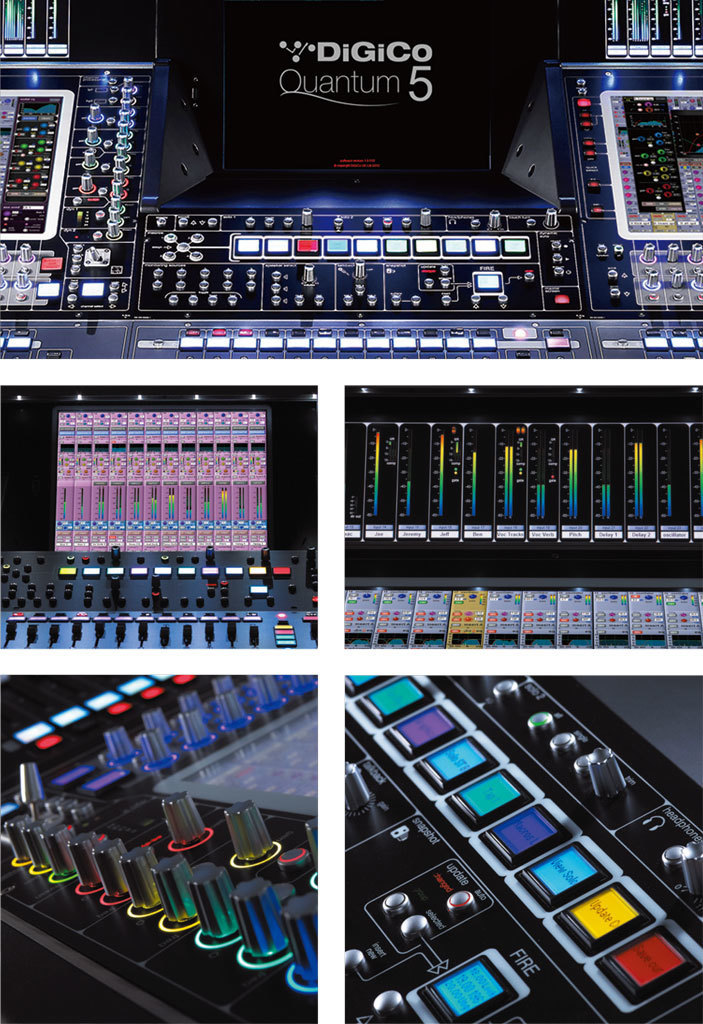Click the headphones icon on the top console photo

453,221
